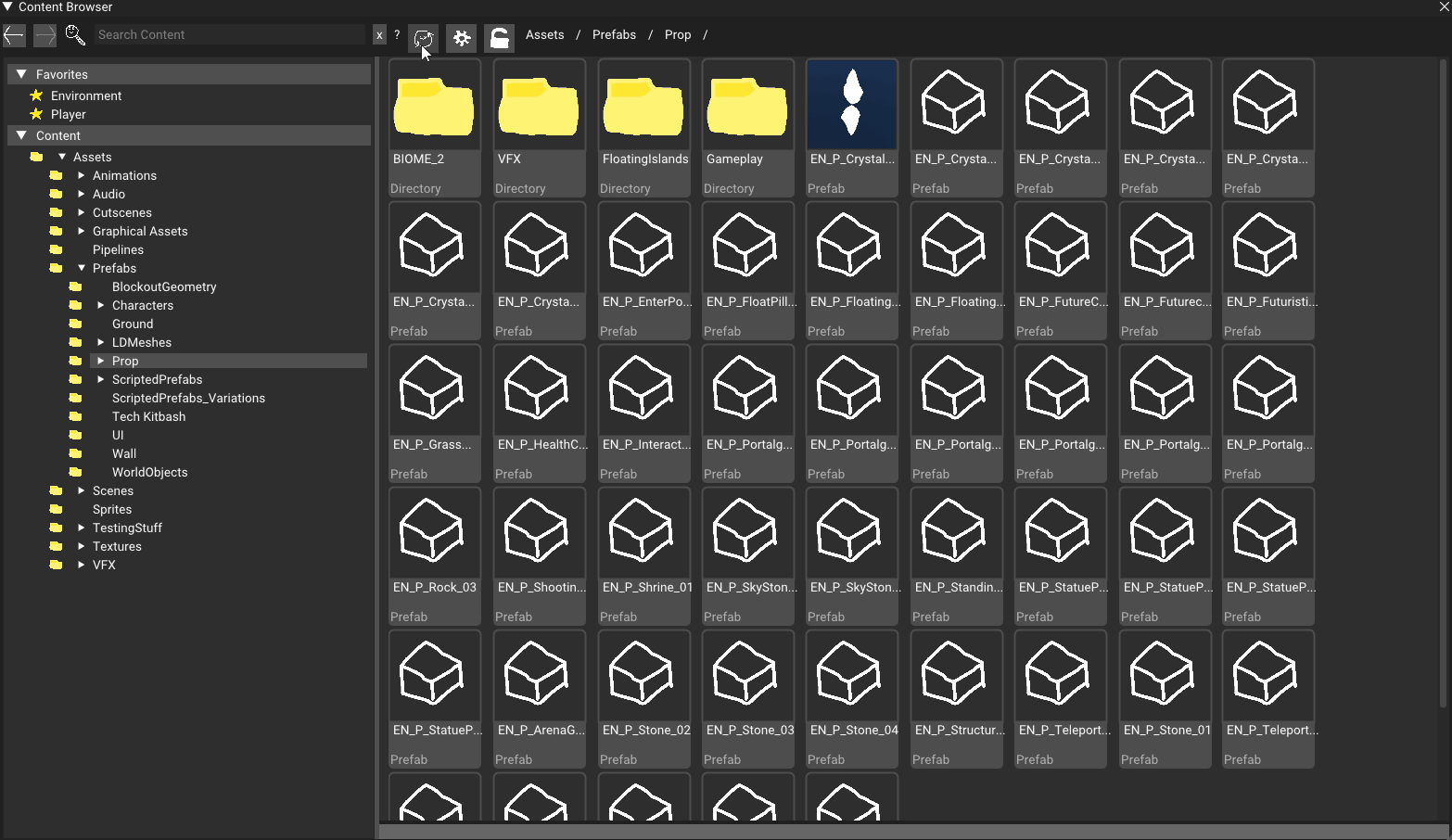Go to Assets in the breadcrumb path
This screenshot has height=840, width=1452.
(x=545, y=35)
